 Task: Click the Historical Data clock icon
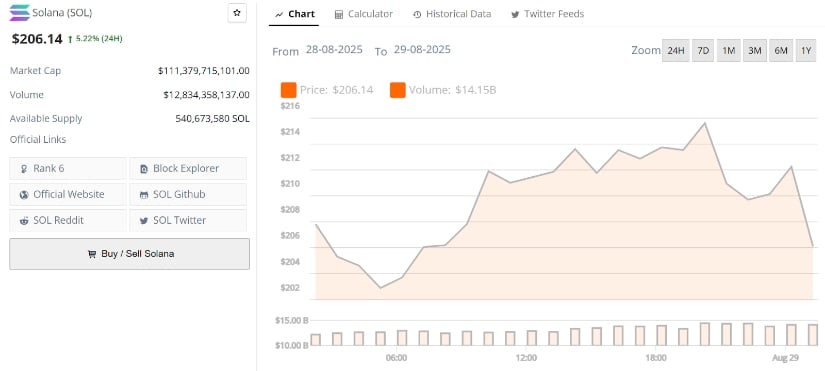click(x=417, y=14)
